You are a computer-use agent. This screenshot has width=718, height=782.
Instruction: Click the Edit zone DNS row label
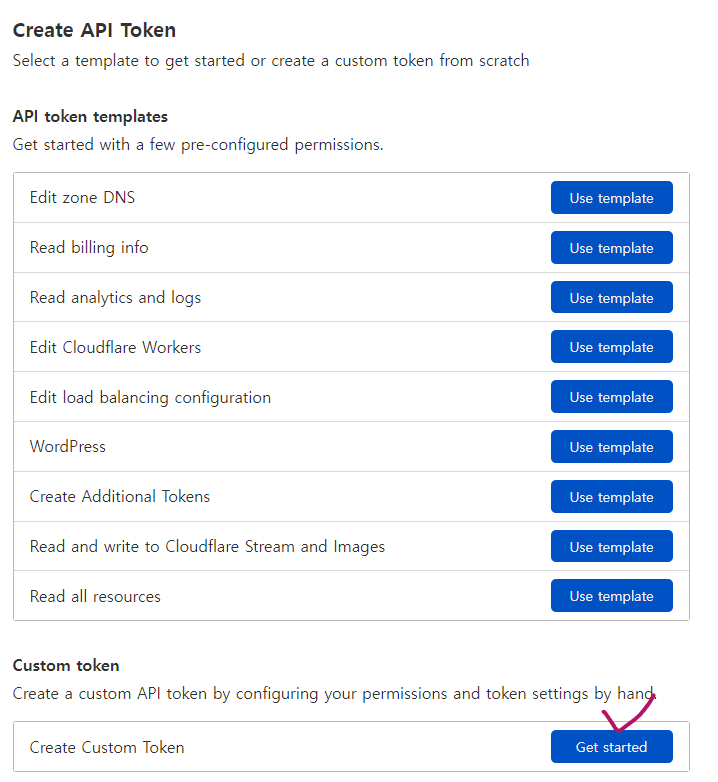82,198
